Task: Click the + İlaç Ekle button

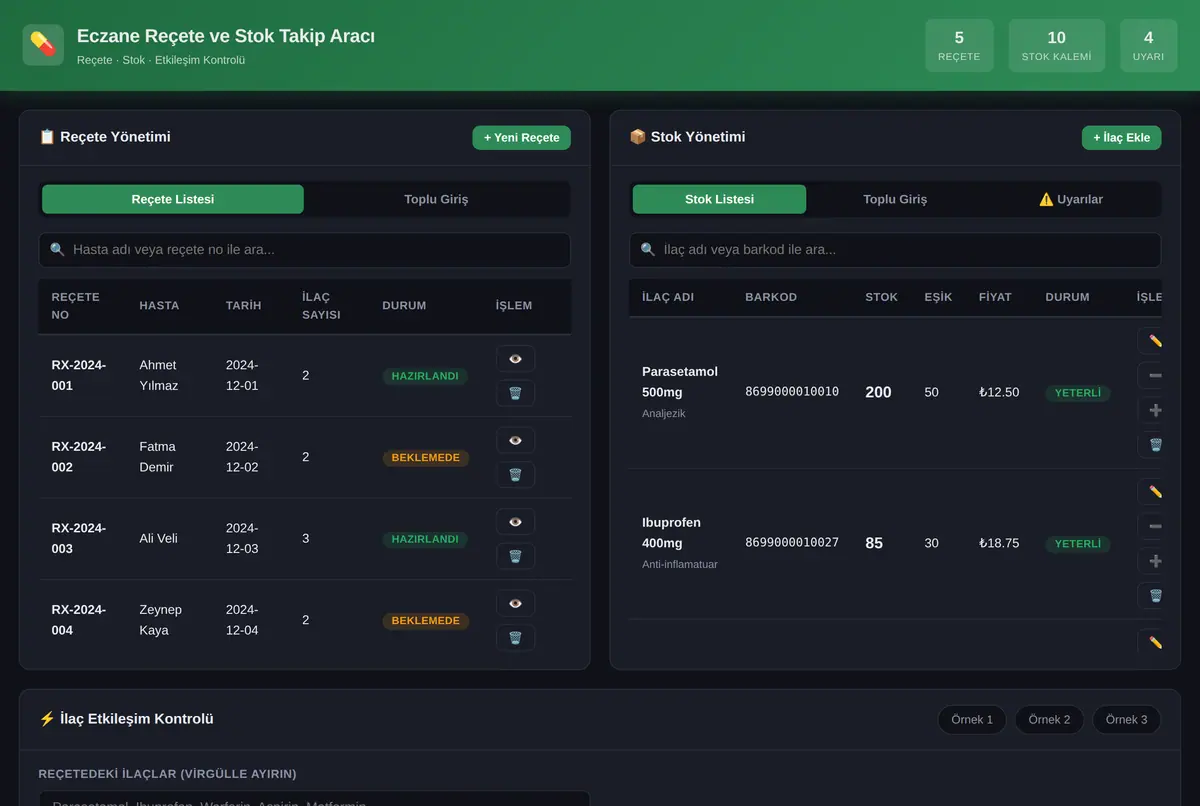Action: click(x=1121, y=137)
